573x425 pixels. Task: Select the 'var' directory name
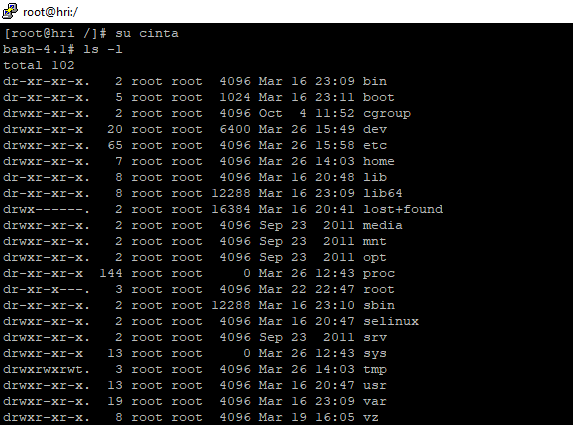pyautogui.click(x=375, y=401)
